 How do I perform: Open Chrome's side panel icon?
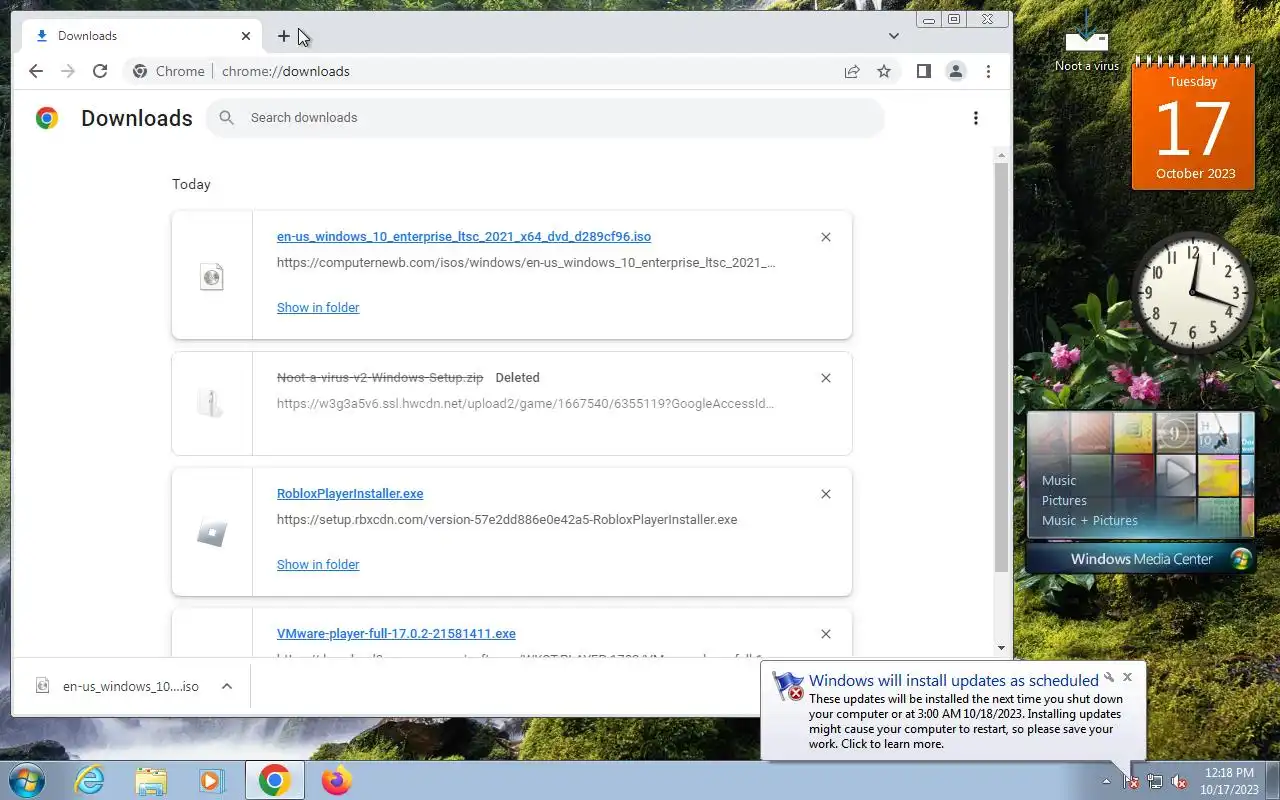click(924, 71)
